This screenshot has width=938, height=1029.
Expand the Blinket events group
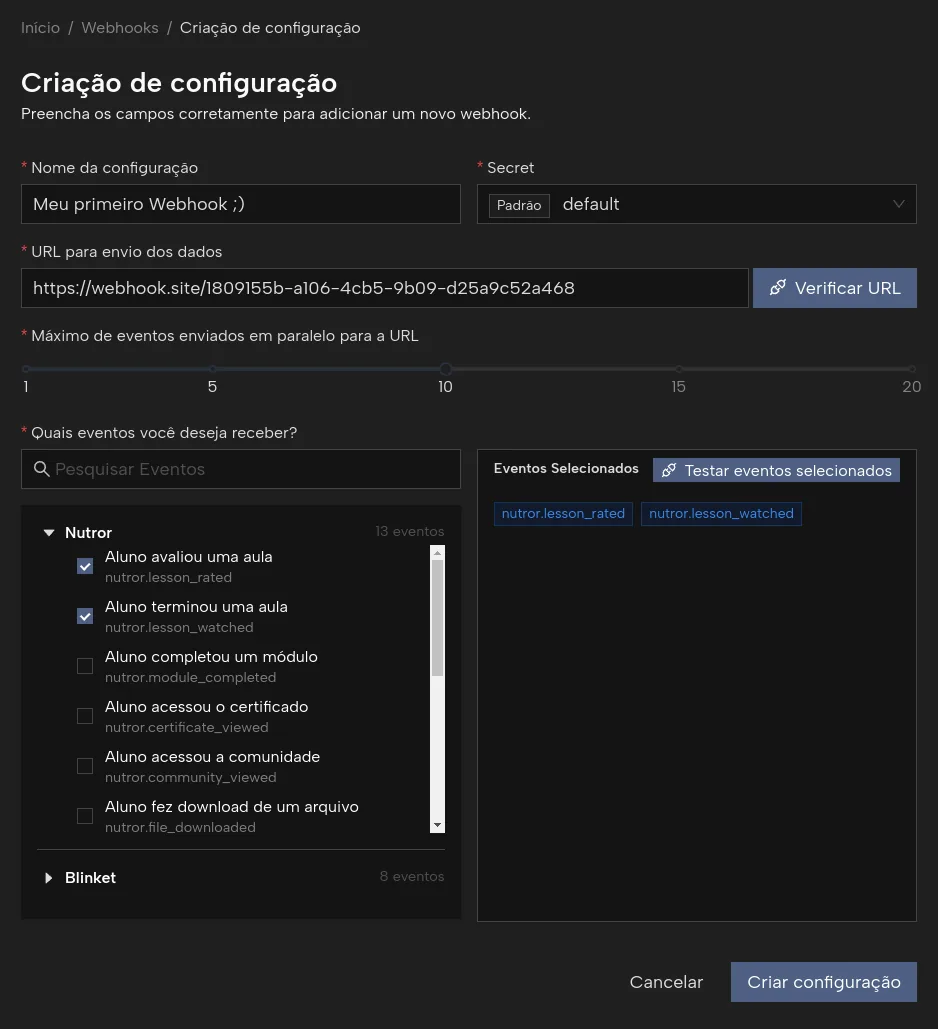[x=49, y=877]
